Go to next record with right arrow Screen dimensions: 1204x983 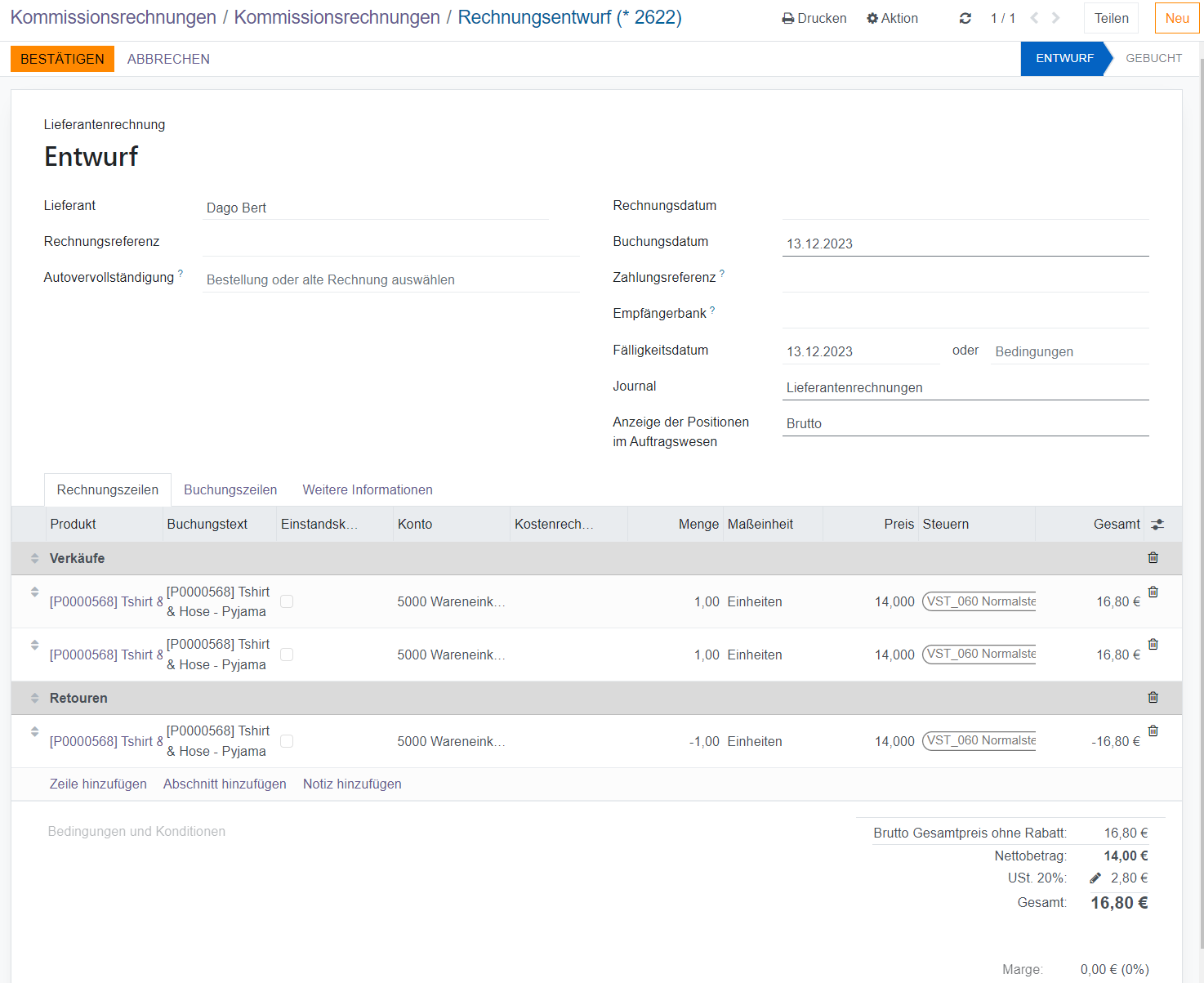coord(1056,18)
